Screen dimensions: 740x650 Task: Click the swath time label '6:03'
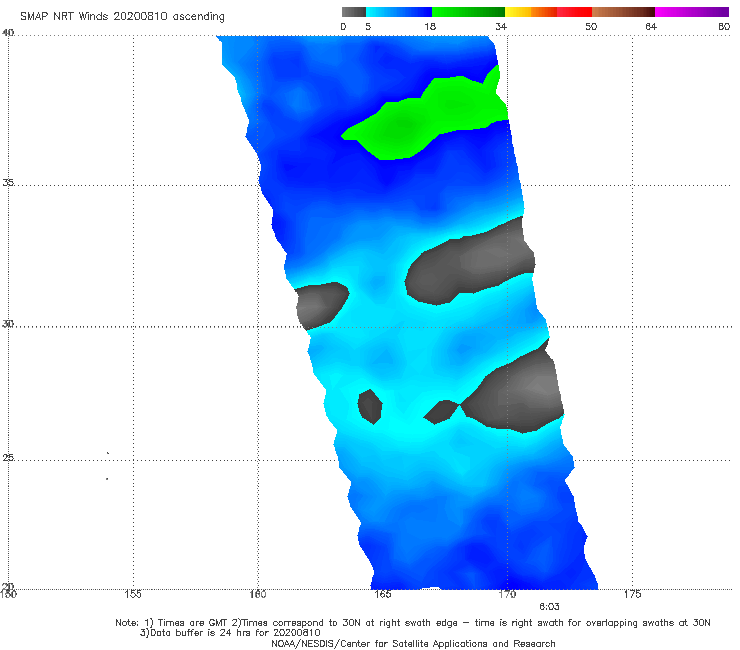pyautogui.click(x=549, y=607)
